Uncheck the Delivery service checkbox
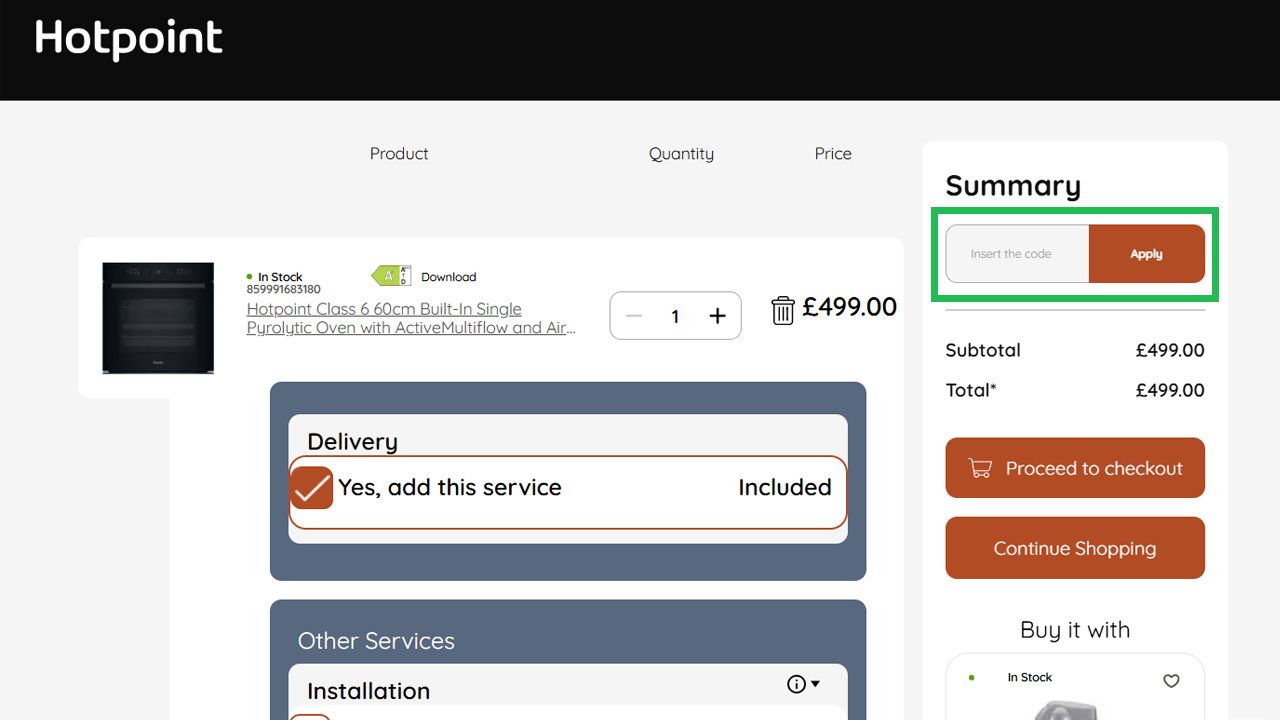Screen dimensions: 1280x720 [311, 488]
